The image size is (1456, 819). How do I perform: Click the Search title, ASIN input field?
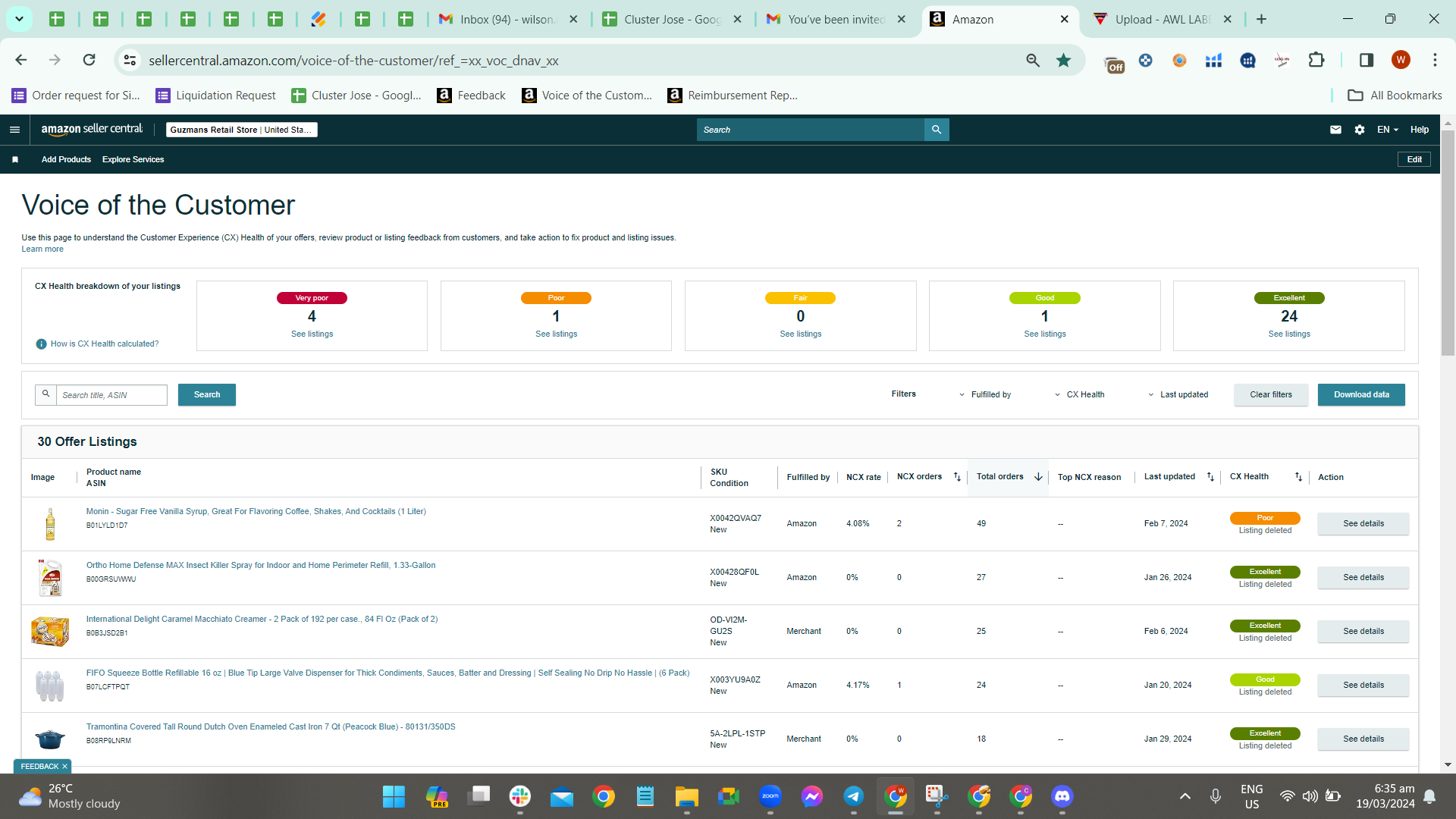tap(111, 395)
